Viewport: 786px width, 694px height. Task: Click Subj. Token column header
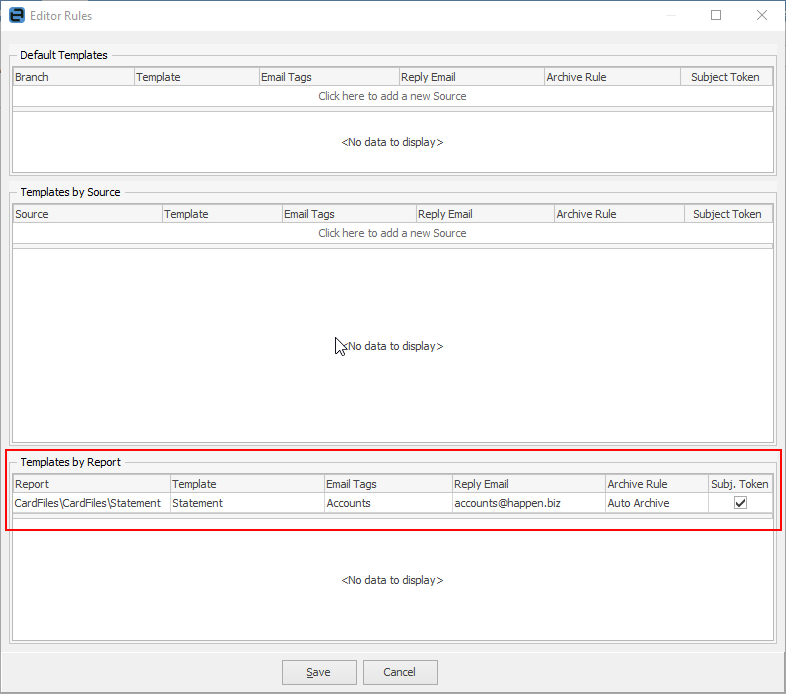click(740, 484)
